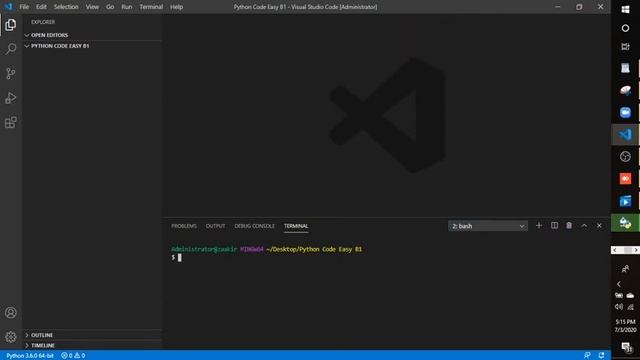This screenshot has height=360, width=640.
Task: Open the Windows Start button
Action: click(x=625, y=9)
